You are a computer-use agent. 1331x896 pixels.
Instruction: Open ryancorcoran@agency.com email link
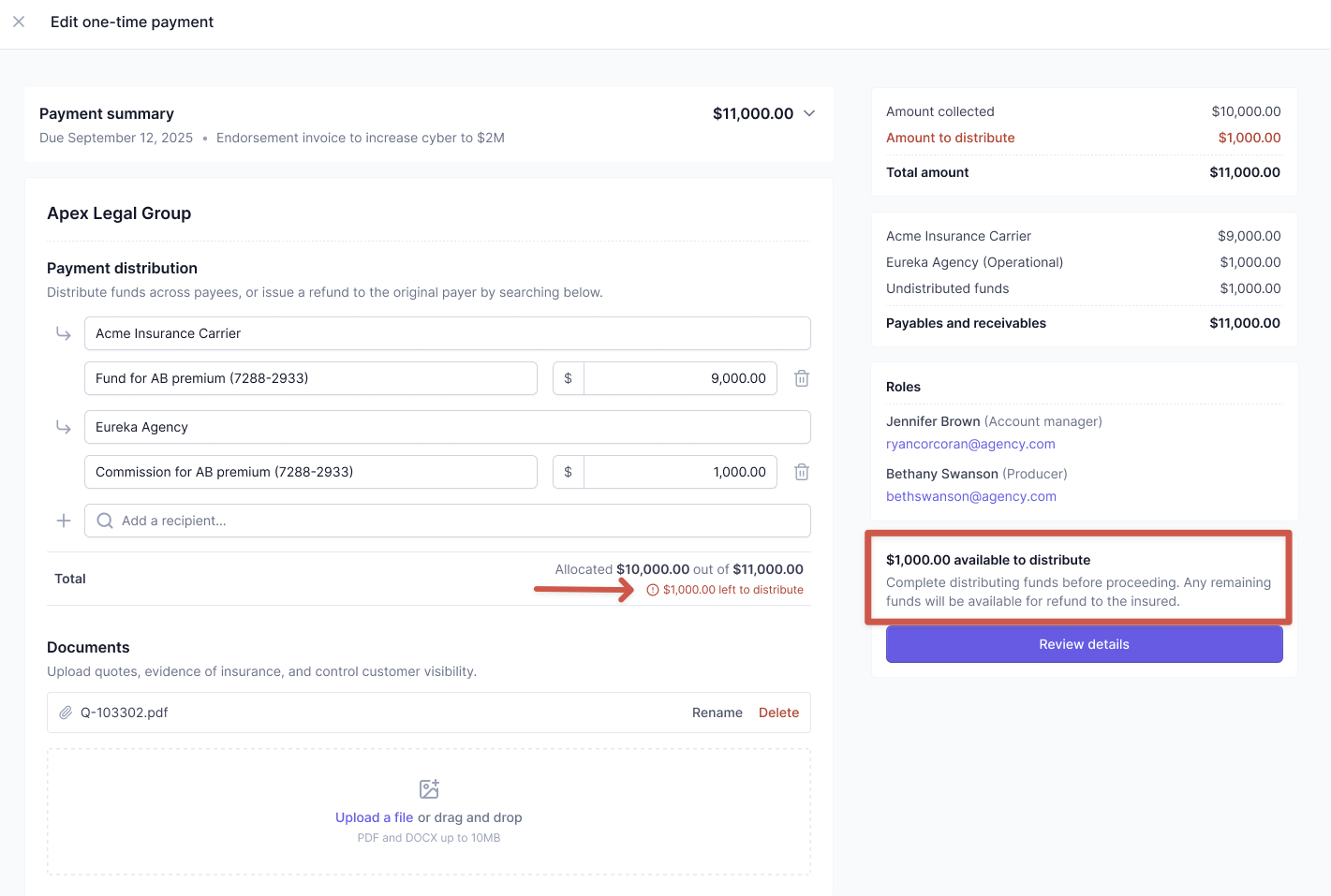(x=970, y=444)
